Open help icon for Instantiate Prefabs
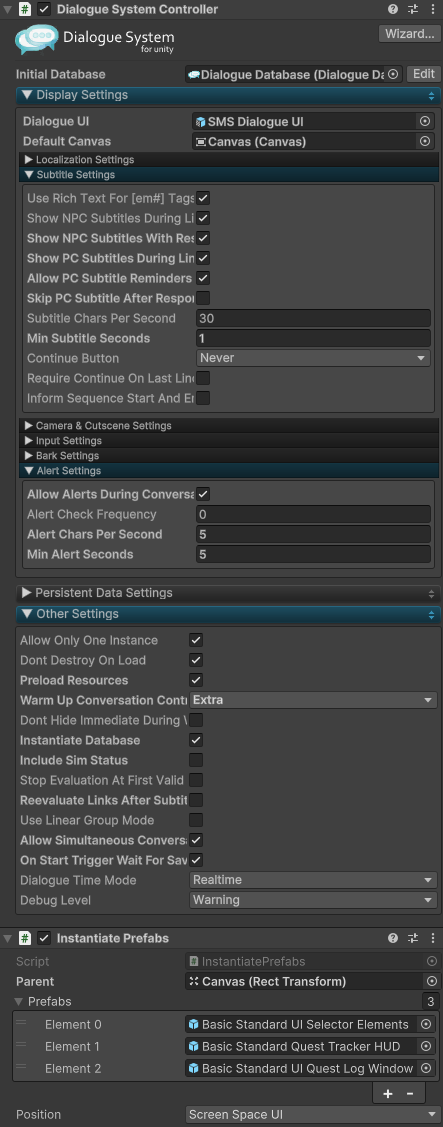This screenshot has width=443, height=1127. tap(393, 938)
